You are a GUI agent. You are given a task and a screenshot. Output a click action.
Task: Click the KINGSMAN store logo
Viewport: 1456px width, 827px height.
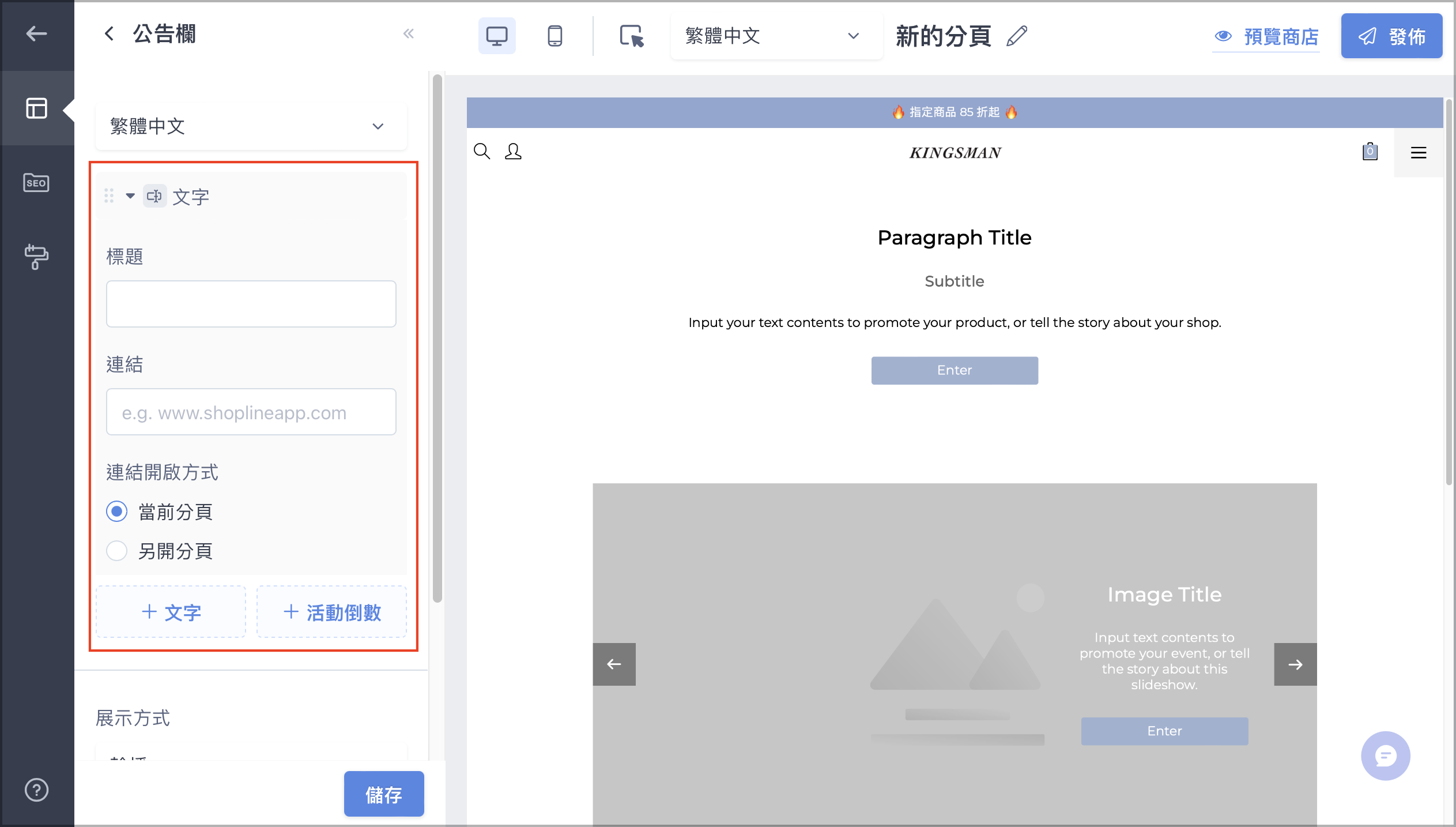click(x=955, y=153)
